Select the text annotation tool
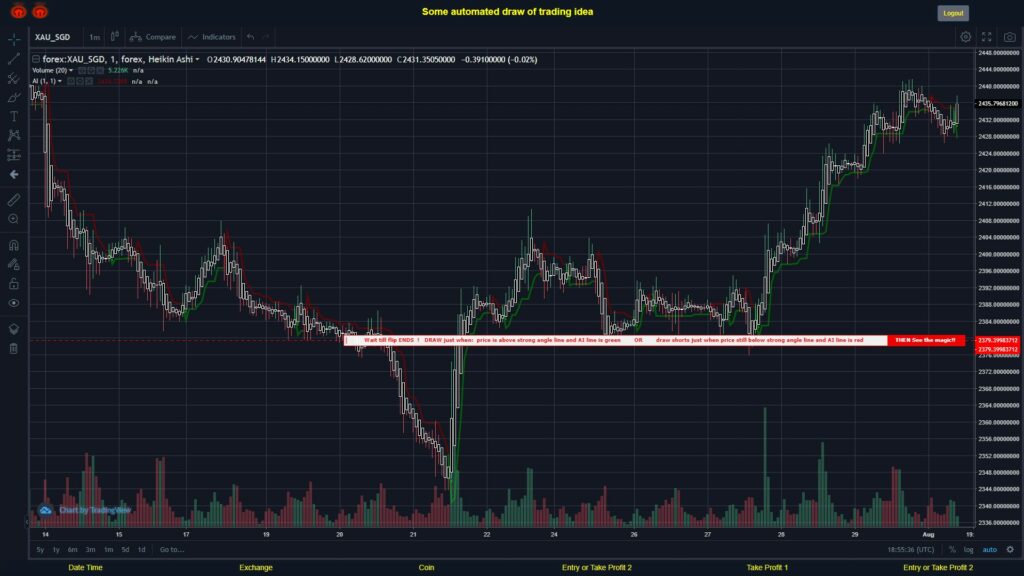Image resolution: width=1024 pixels, height=576 pixels. (x=14, y=116)
